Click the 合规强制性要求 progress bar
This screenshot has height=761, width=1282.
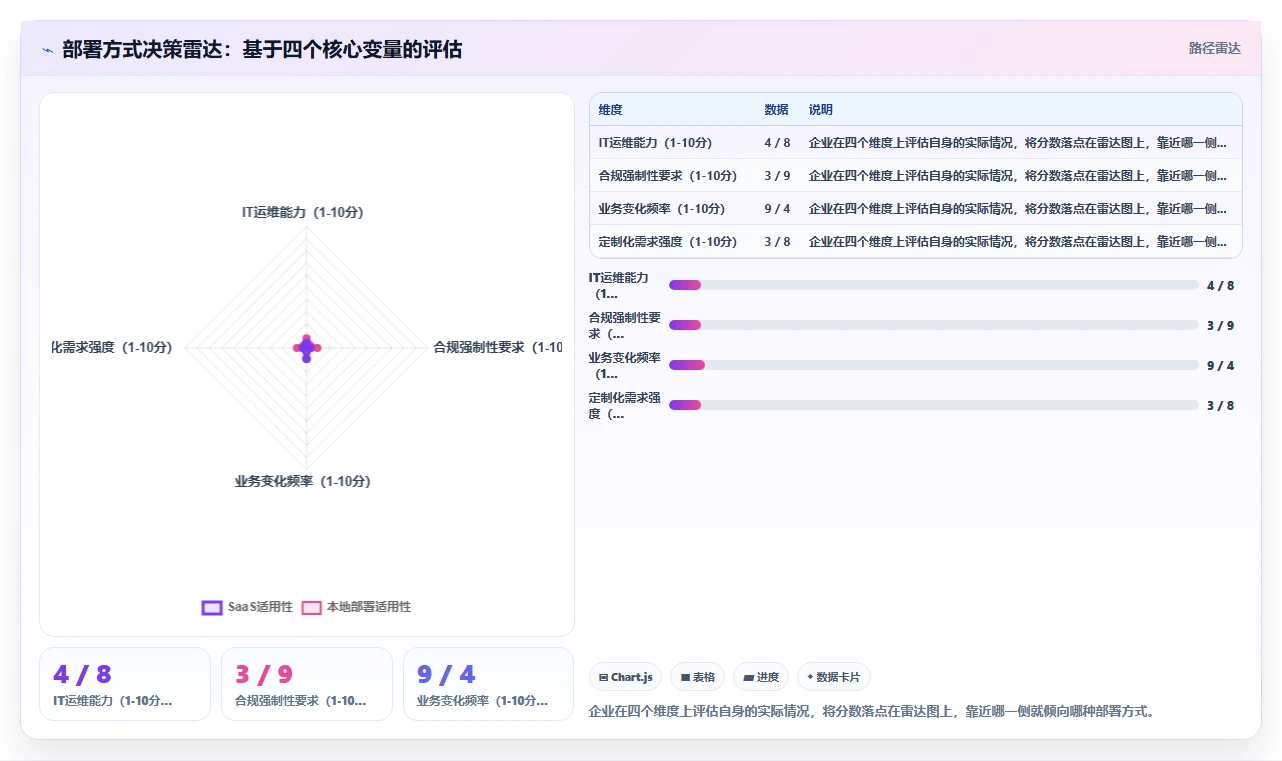[x=933, y=325]
